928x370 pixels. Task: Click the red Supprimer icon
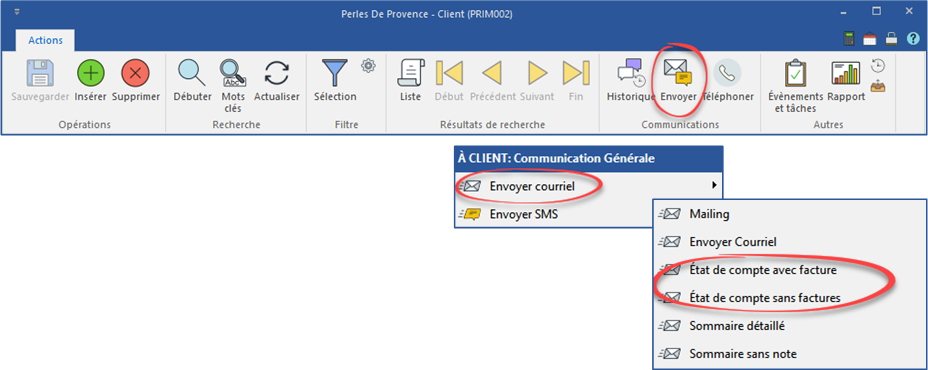click(136, 73)
